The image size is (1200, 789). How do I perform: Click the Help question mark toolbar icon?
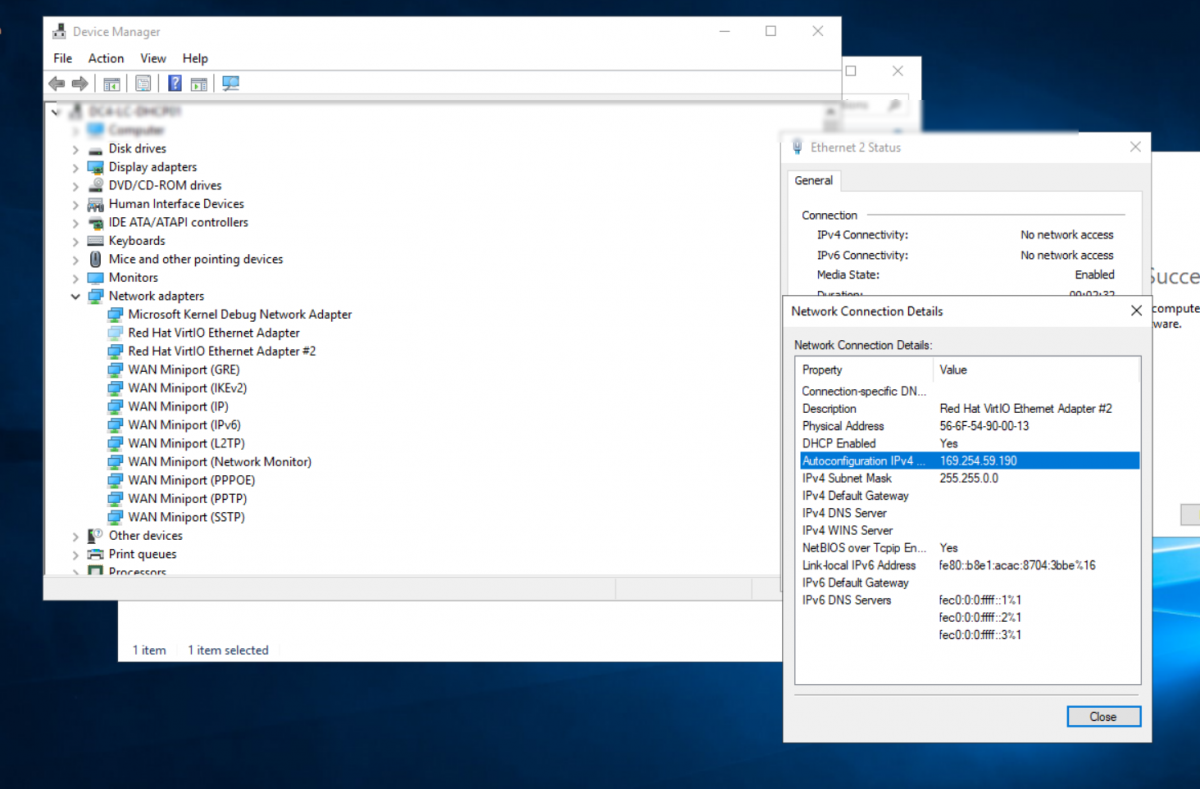click(174, 83)
